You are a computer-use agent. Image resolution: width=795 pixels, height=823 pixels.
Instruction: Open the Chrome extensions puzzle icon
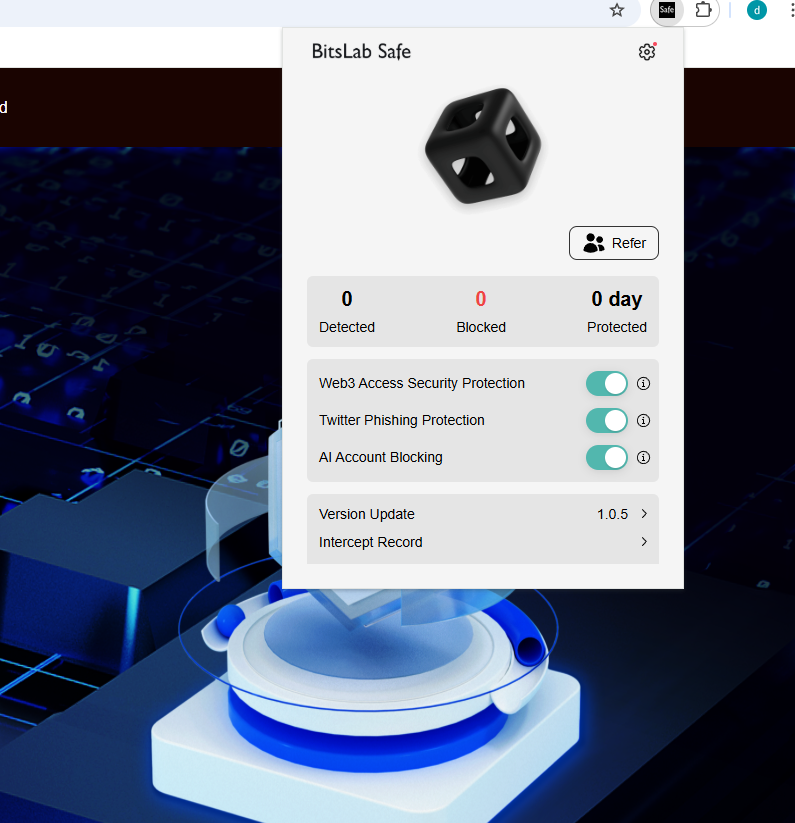[703, 10]
